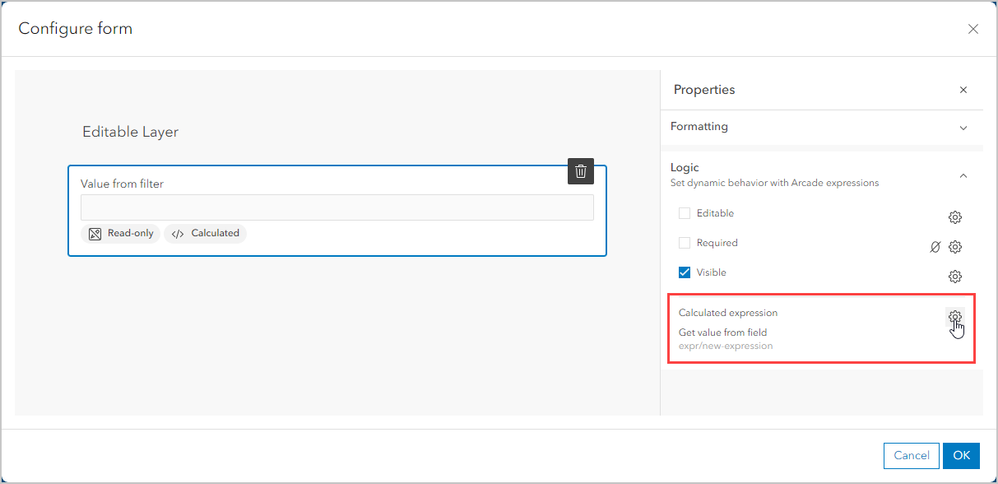Expand the Formatting section chevron

(963, 128)
